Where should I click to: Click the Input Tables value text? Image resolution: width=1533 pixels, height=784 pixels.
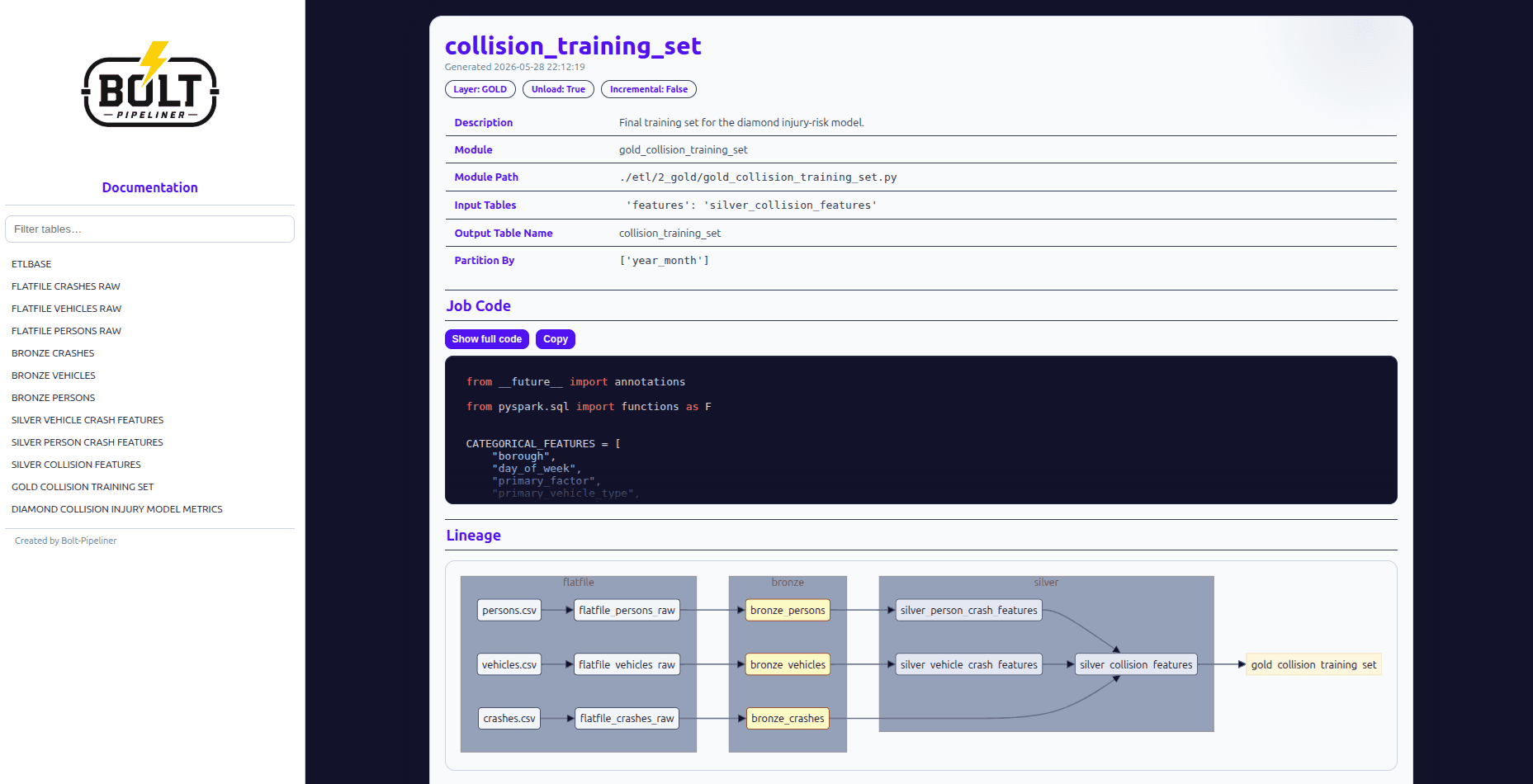point(751,205)
